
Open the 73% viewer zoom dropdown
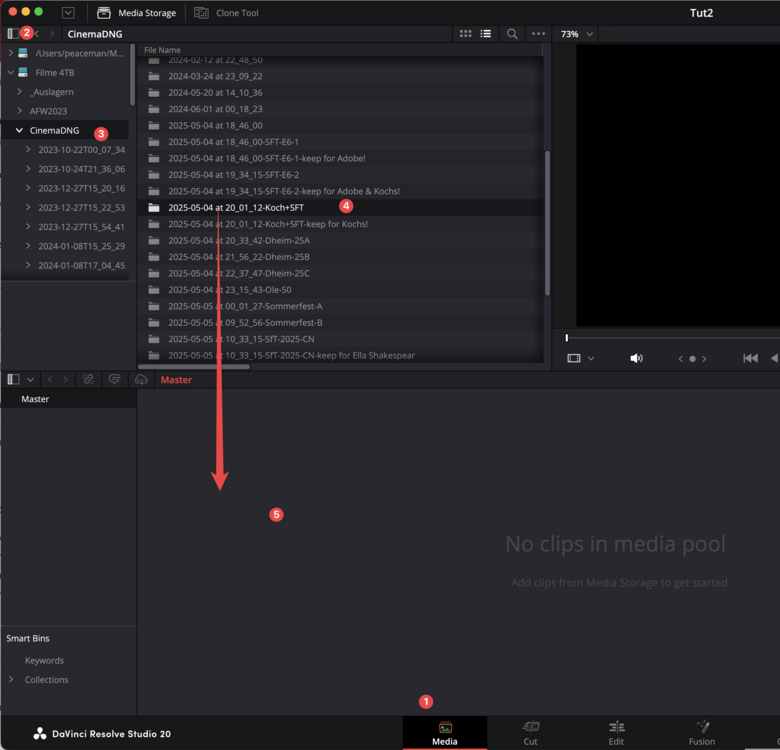pos(577,34)
